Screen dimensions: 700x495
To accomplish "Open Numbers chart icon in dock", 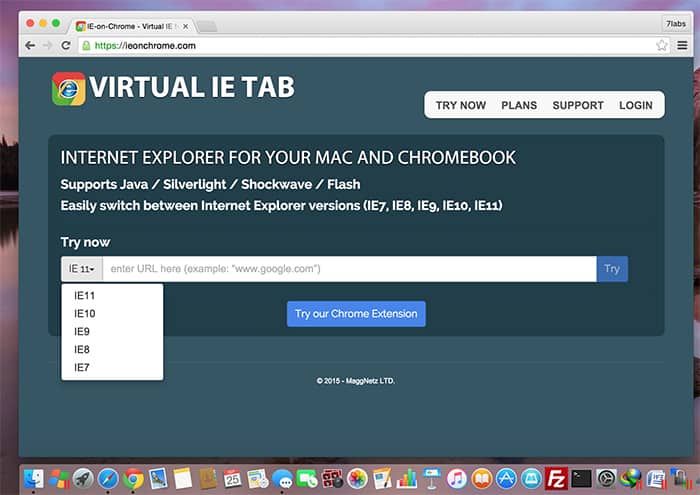I will click(x=407, y=479).
